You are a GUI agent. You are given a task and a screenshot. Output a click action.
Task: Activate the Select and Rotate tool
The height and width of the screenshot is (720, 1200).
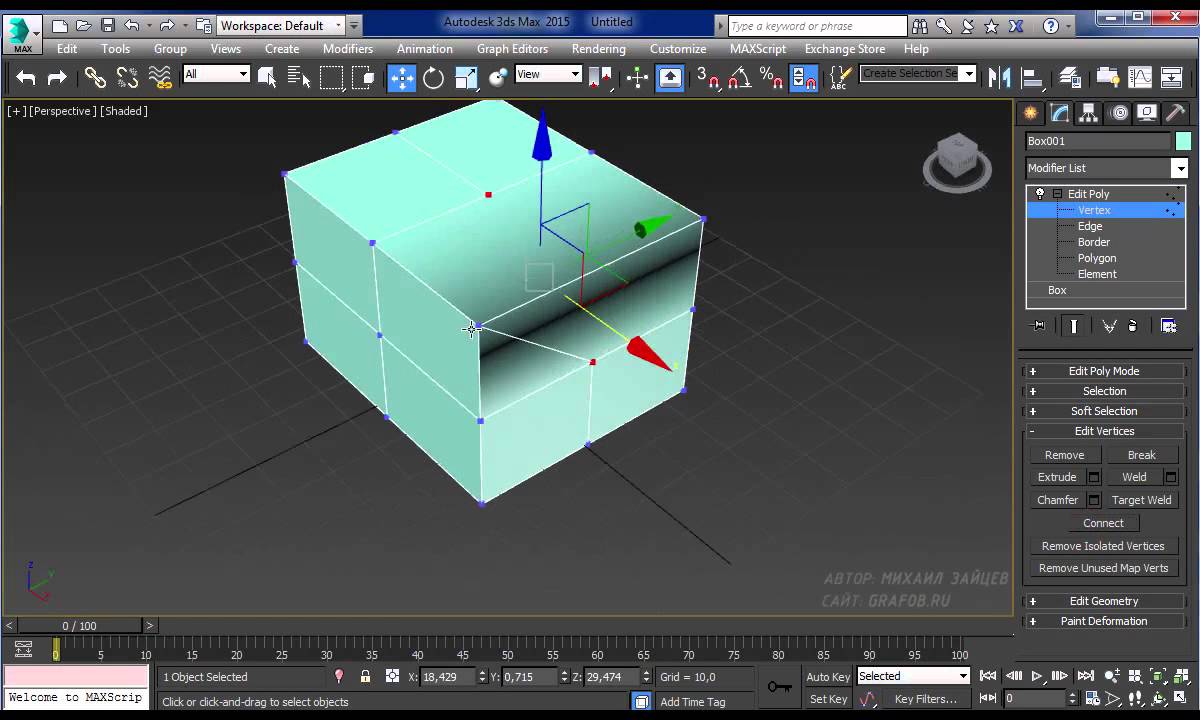(x=434, y=77)
